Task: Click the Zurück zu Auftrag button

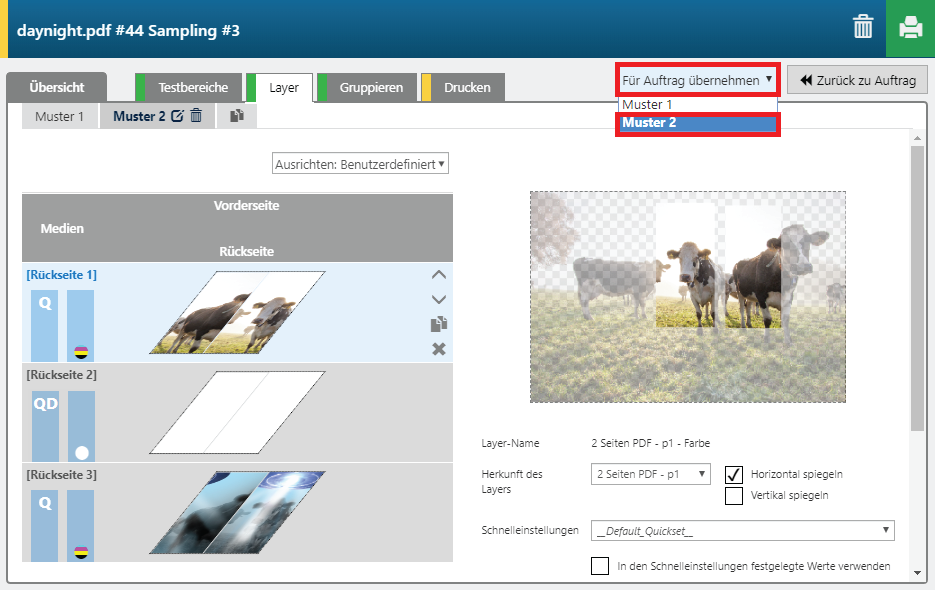Action: [x=857, y=80]
